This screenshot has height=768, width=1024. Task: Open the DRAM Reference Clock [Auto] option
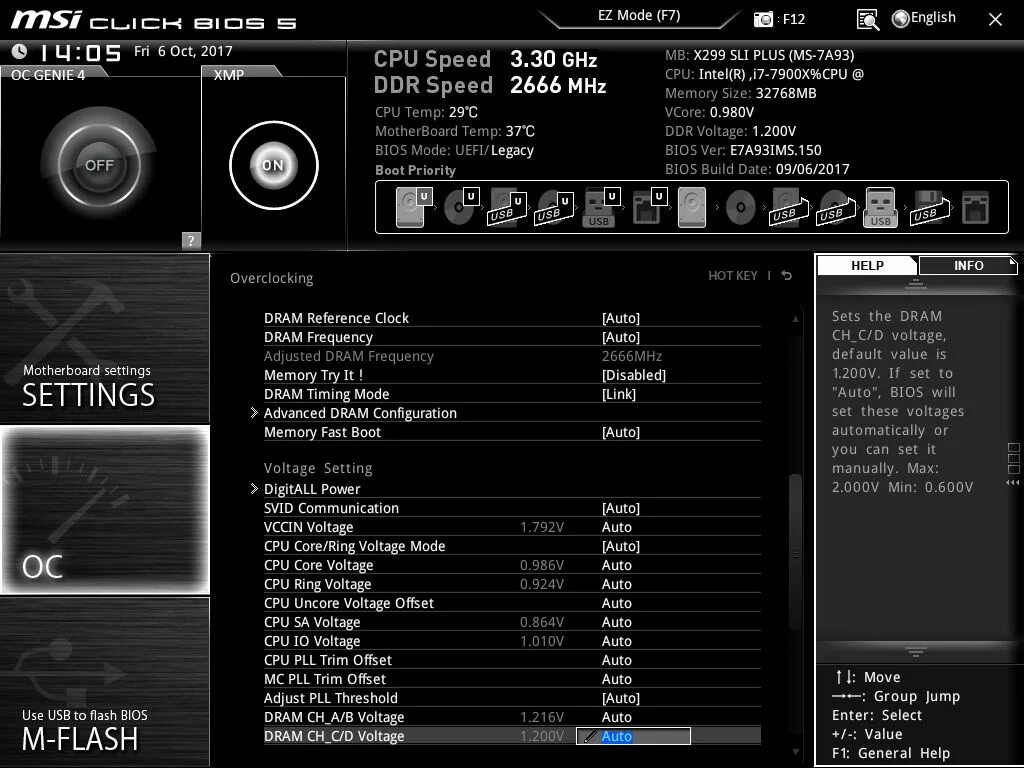[x=620, y=318]
